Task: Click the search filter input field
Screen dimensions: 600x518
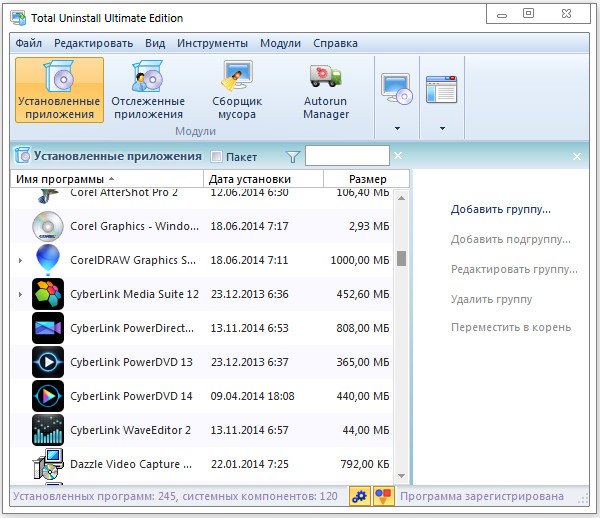Action: coord(346,156)
